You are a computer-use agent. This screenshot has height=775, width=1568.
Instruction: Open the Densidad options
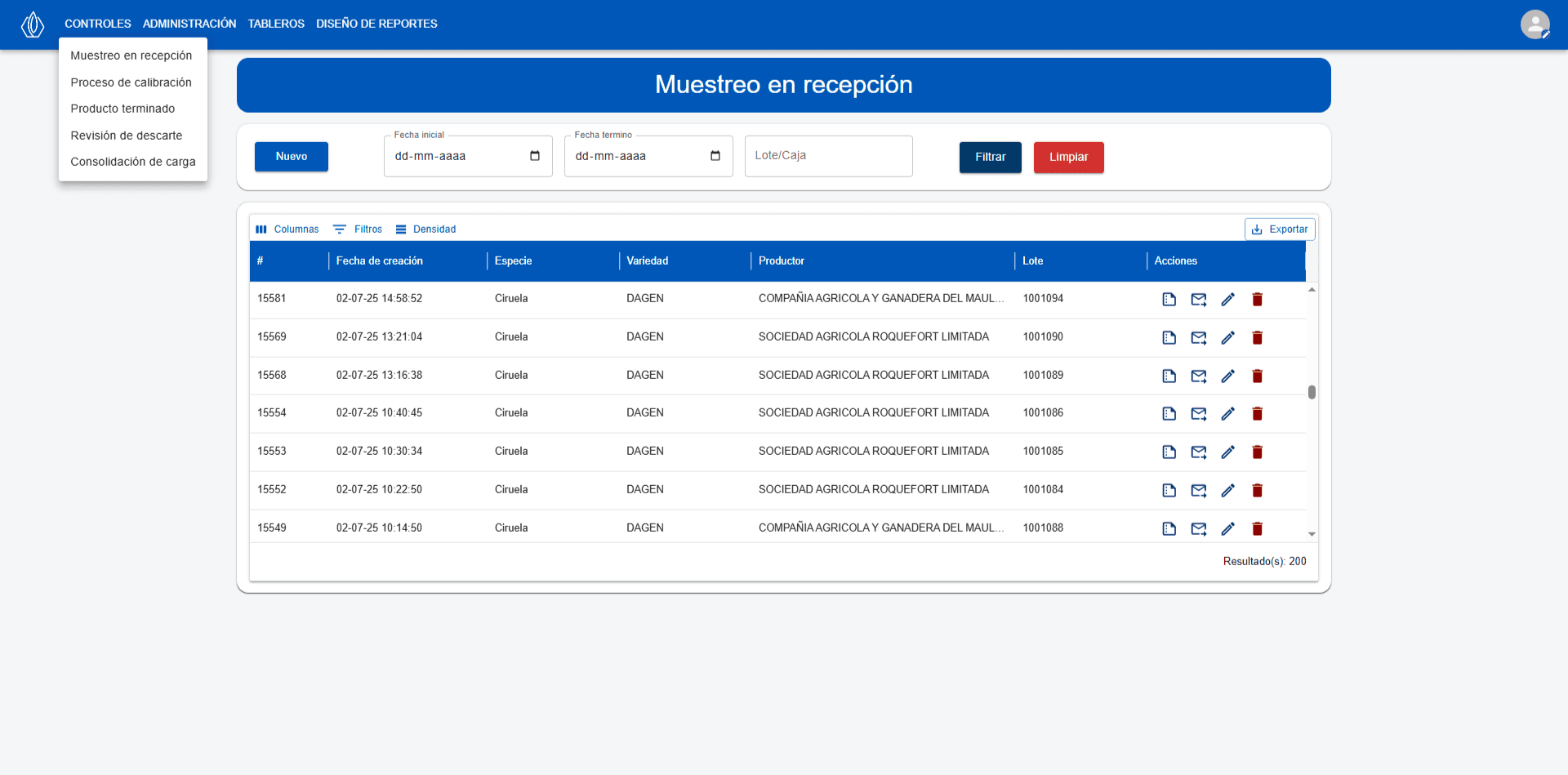(425, 229)
